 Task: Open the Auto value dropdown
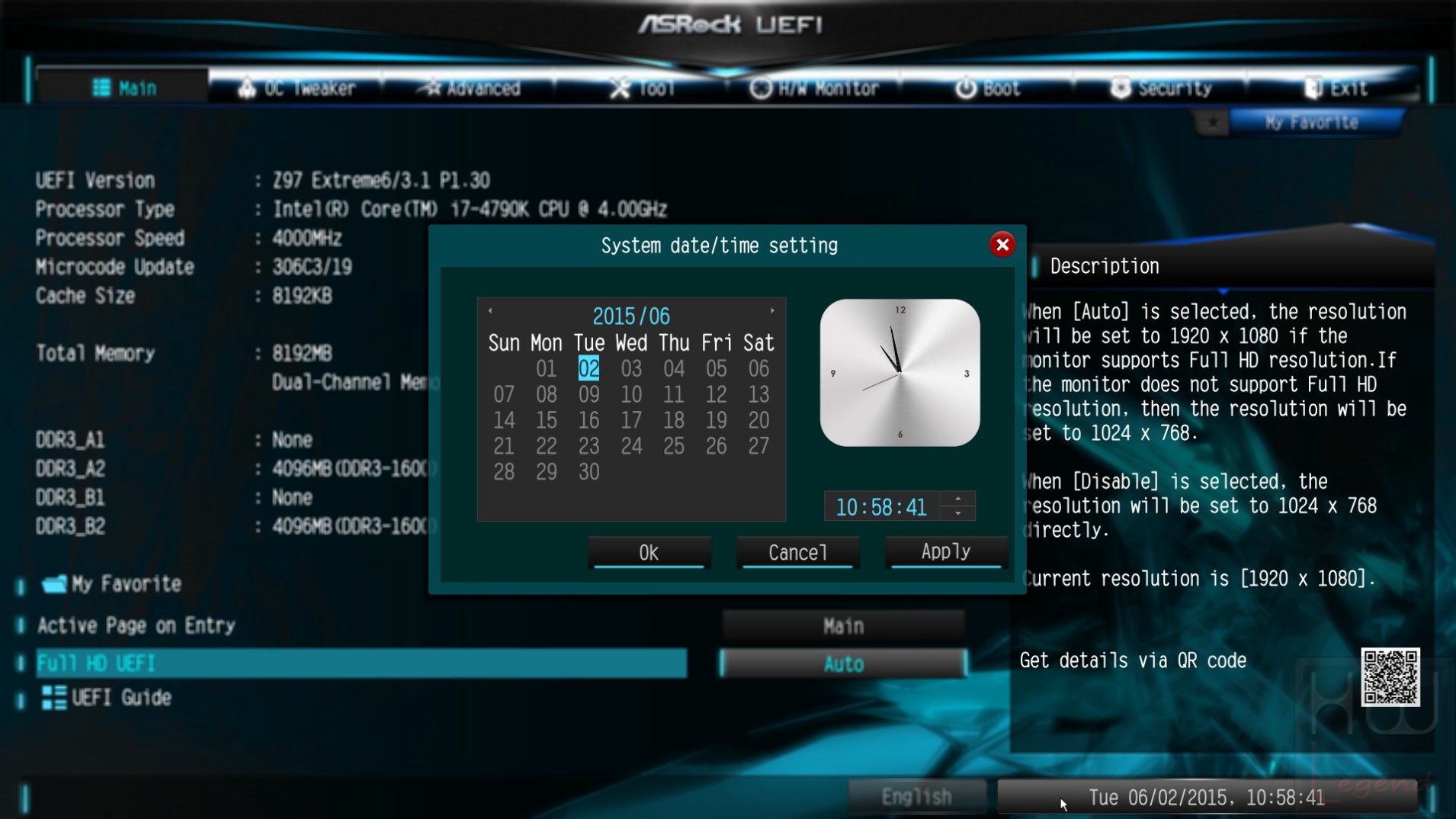[843, 664]
